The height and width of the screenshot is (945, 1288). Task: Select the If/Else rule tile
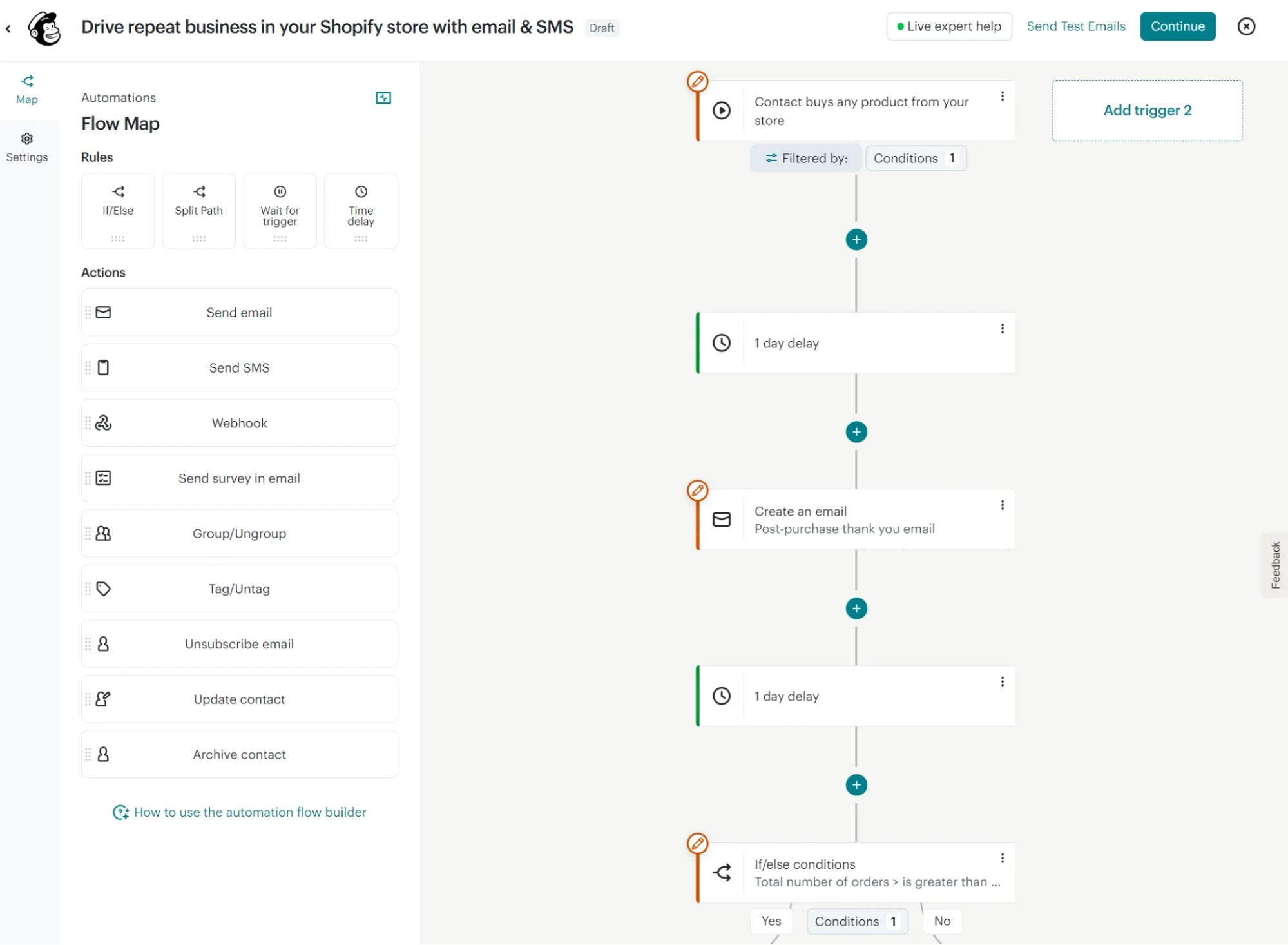pyautogui.click(x=118, y=211)
